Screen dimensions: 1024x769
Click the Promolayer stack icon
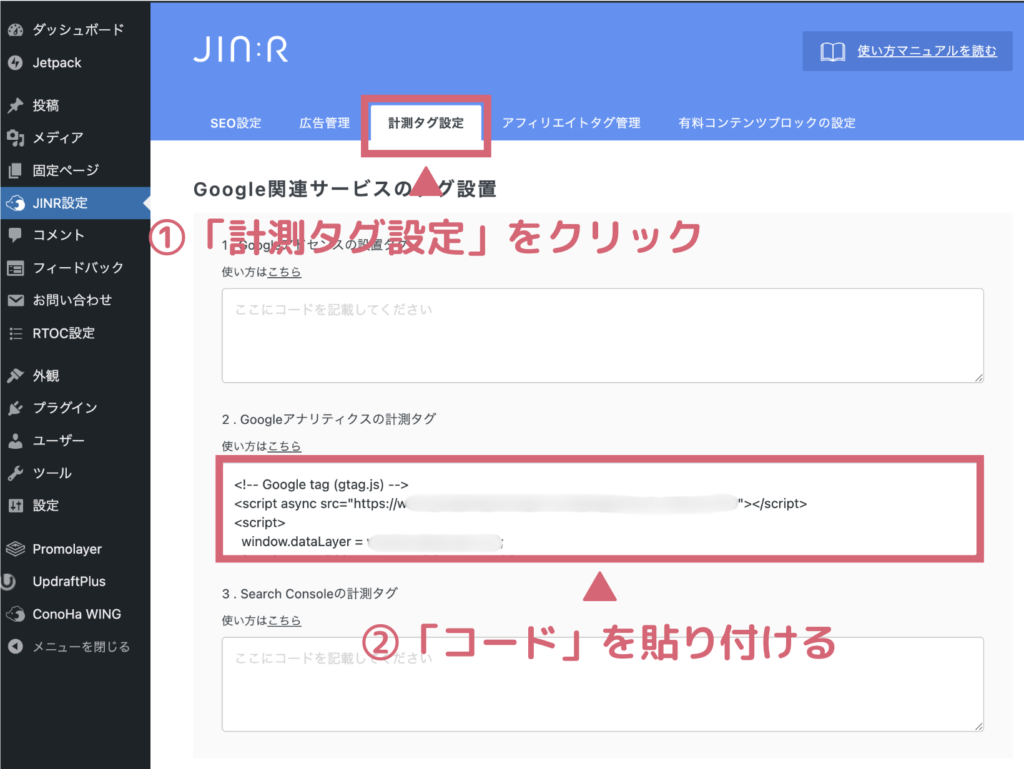click(16, 549)
